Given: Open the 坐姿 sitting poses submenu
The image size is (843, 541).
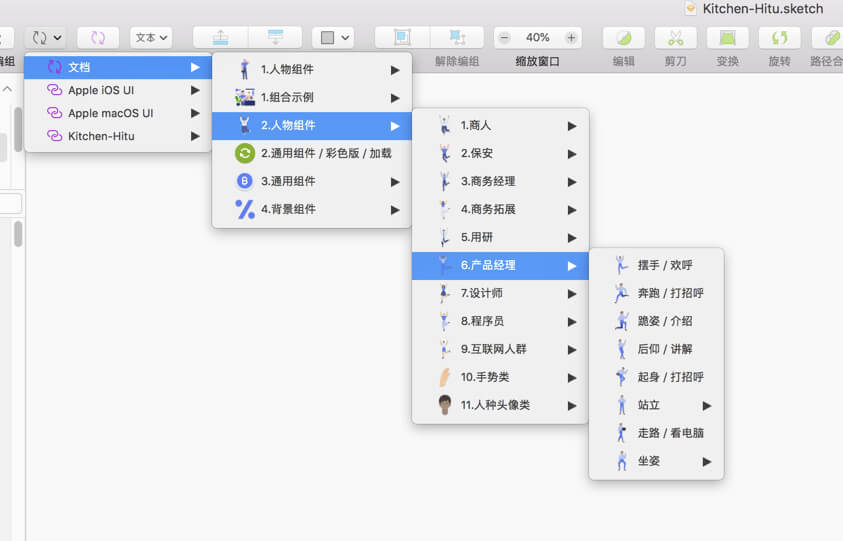Looking at the screenshot, I should [x=656, y=461].
